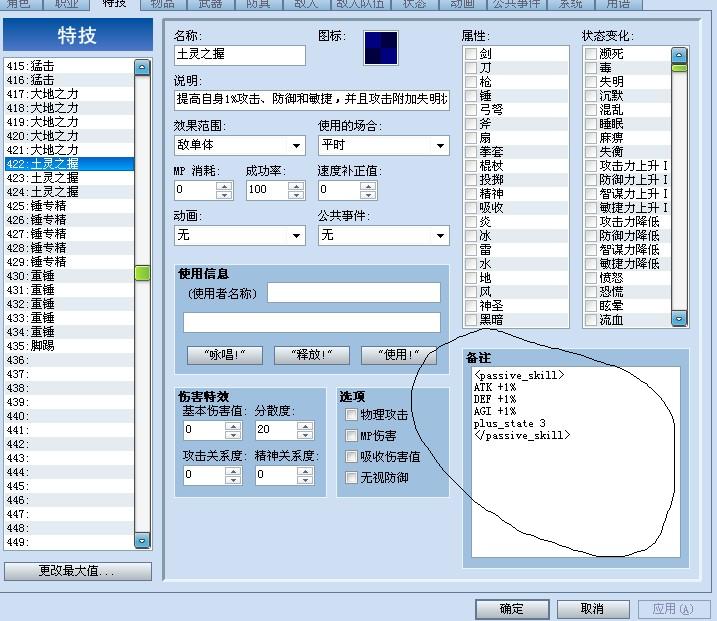Toggle the 失明 state change checkbox
The image size is (717, 621).
click(x=591, y=82)
